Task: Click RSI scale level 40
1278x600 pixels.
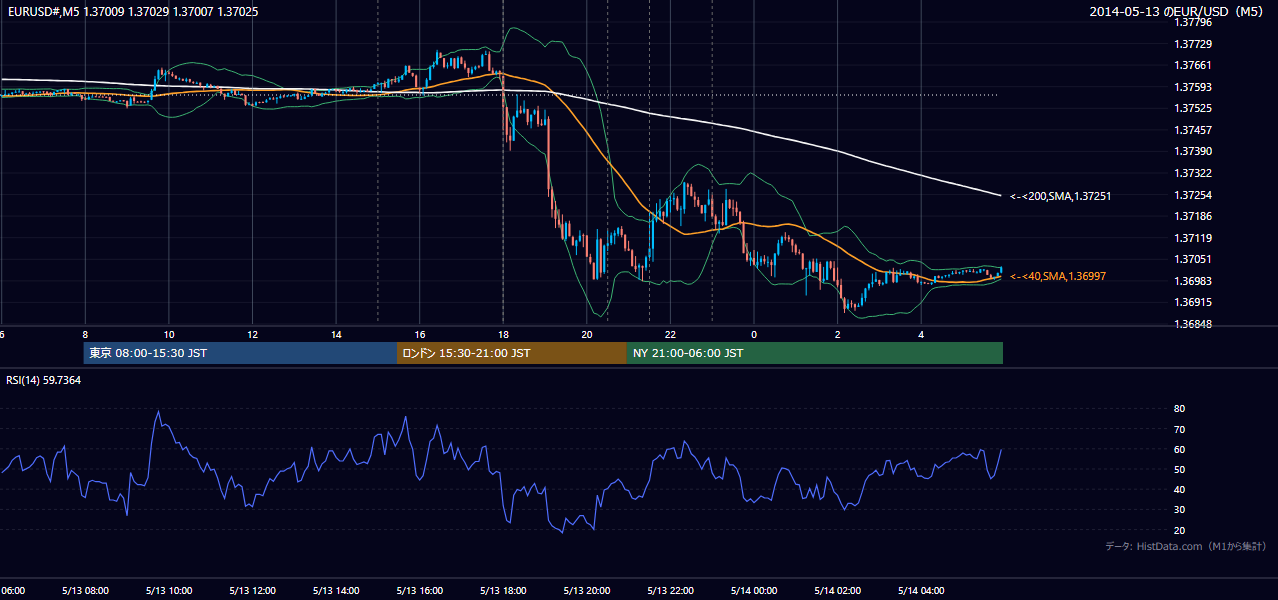Action: pyautogui.click(x=1180, y=489)
